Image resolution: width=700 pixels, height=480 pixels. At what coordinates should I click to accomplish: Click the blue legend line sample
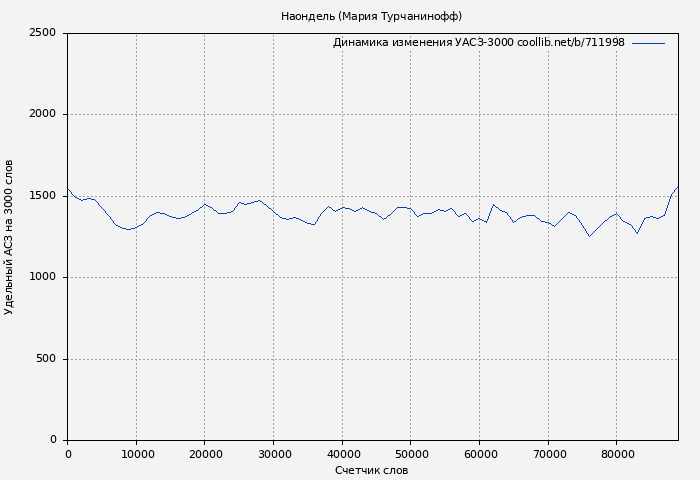point(648,43)
